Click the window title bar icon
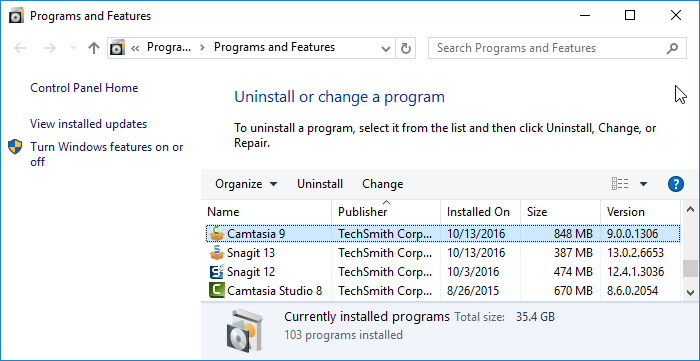Image resolution: width=700 pixels, height=361 pixels. point(16,16)
